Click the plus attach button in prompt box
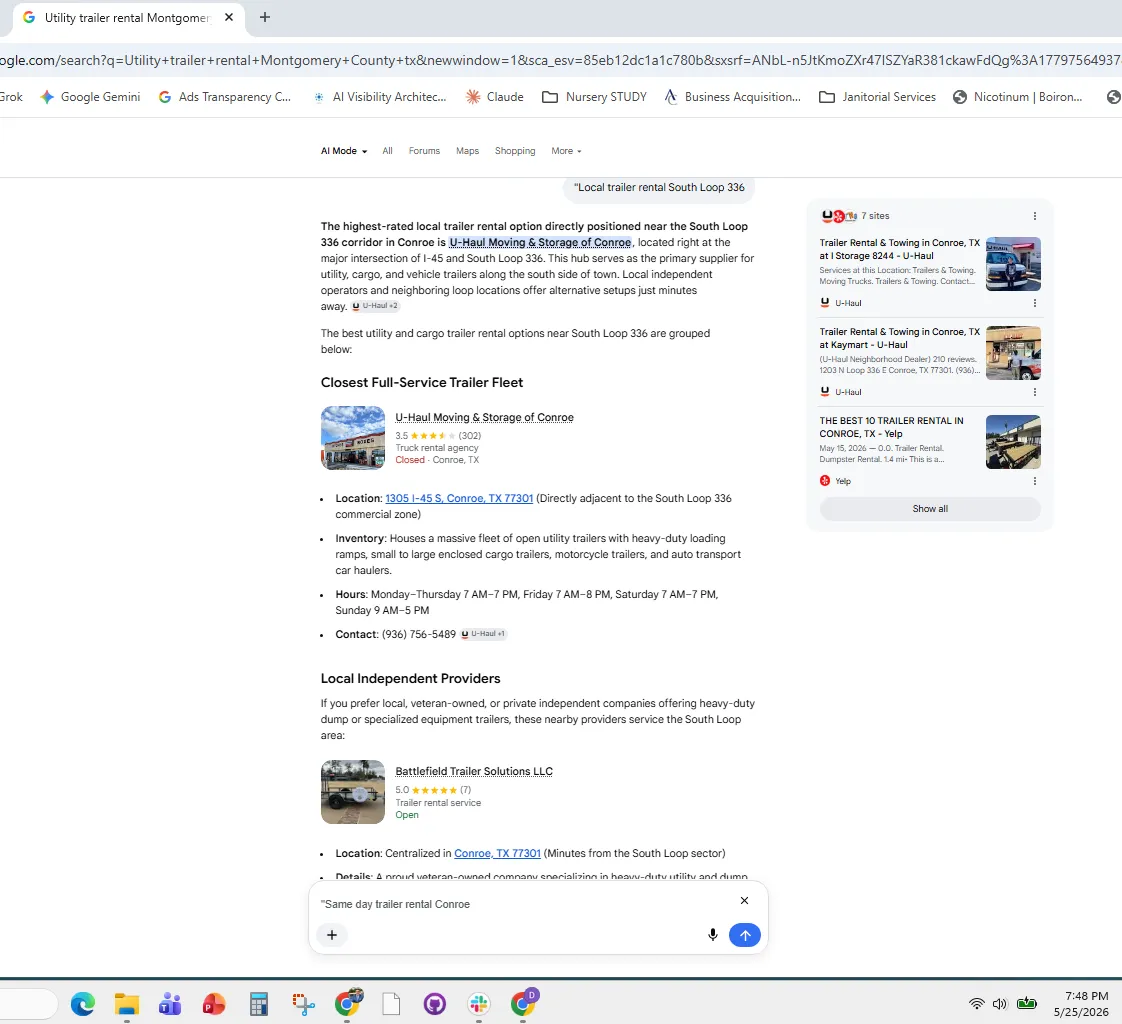This screenshot has height=1024, width=1122. (x=332, y=935)
